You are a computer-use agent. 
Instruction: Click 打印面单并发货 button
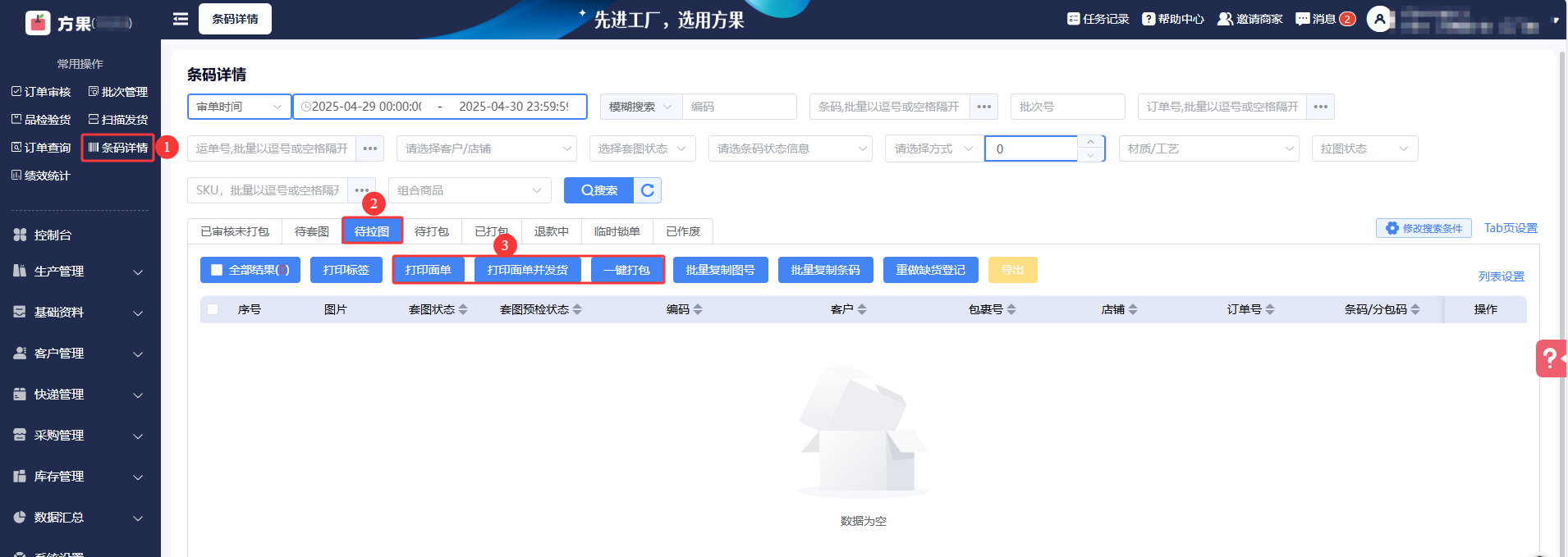pos(528,270)
